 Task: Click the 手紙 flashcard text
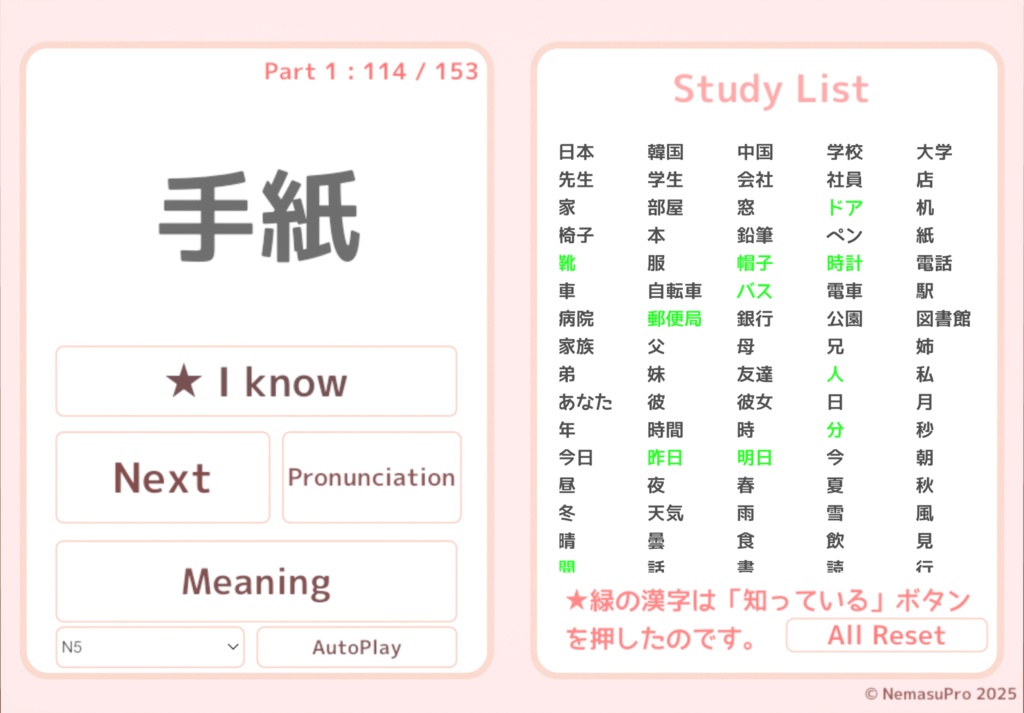(256, 213)
